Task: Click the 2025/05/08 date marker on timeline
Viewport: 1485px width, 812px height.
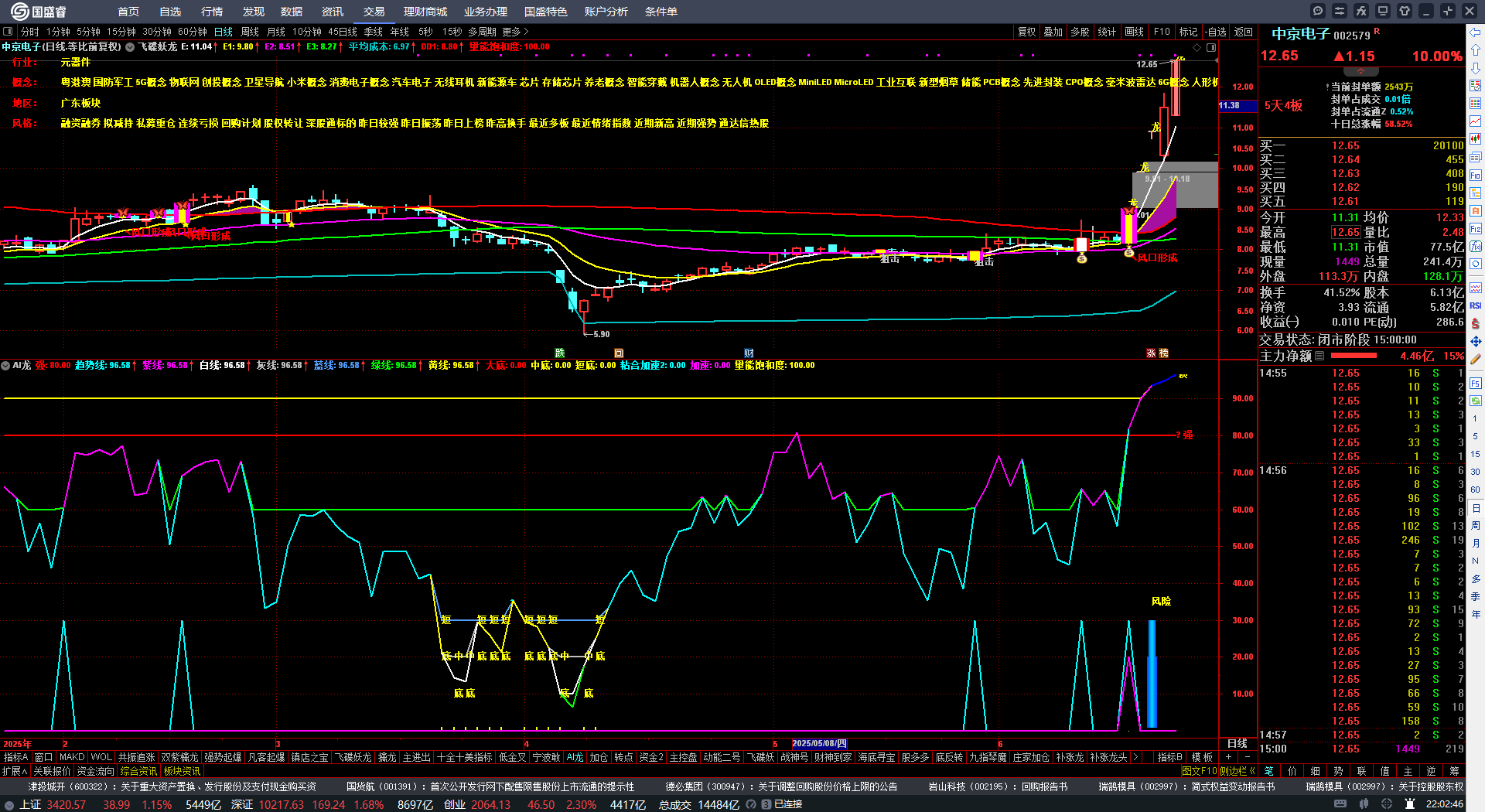Action: pos(819,743)
